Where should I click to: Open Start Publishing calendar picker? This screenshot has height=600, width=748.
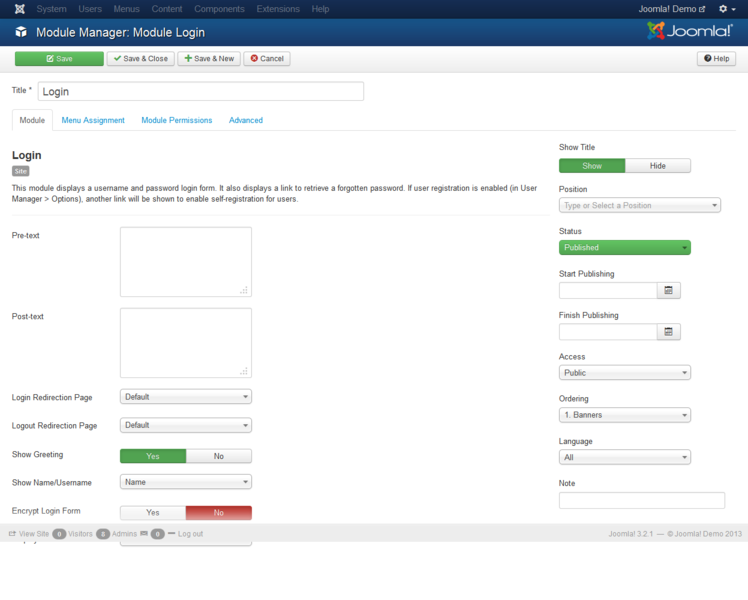click(668, 290)
